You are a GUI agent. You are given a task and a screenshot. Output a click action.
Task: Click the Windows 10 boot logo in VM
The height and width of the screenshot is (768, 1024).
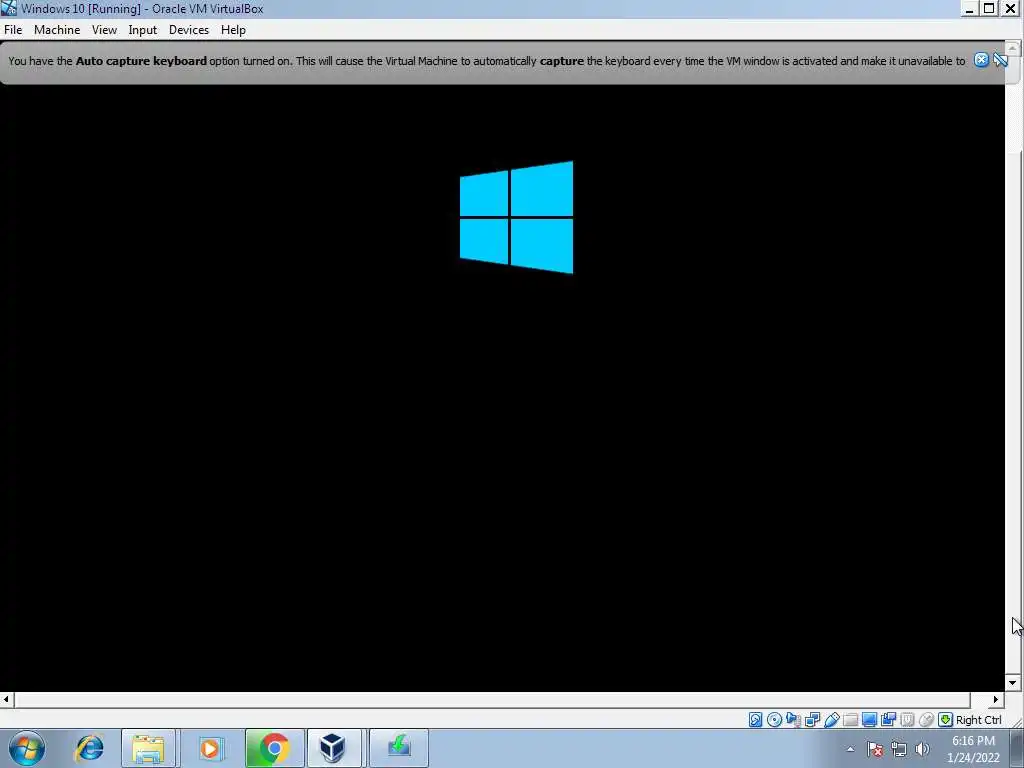pos(517,217)
